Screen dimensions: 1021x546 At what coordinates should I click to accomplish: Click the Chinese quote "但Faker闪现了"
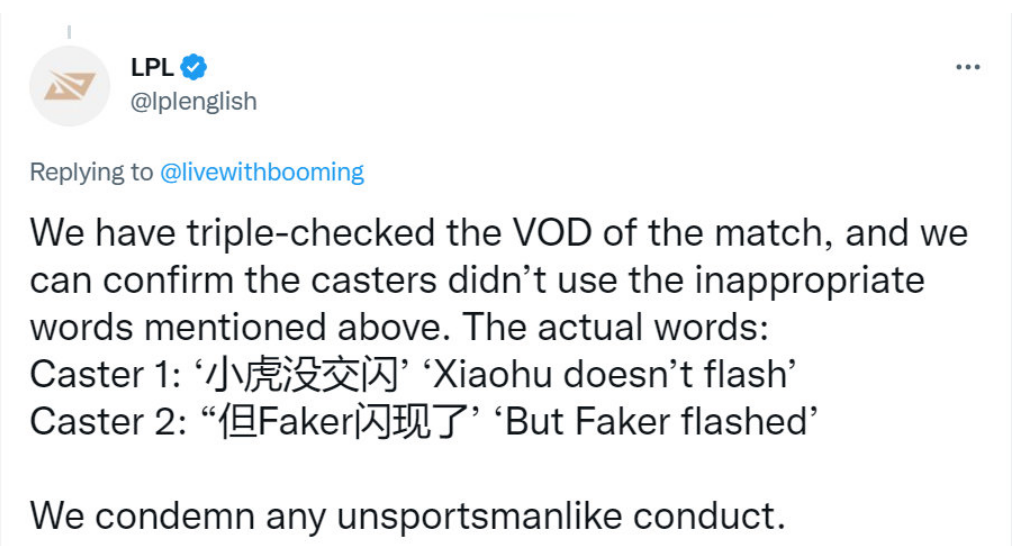pos(336,422)
